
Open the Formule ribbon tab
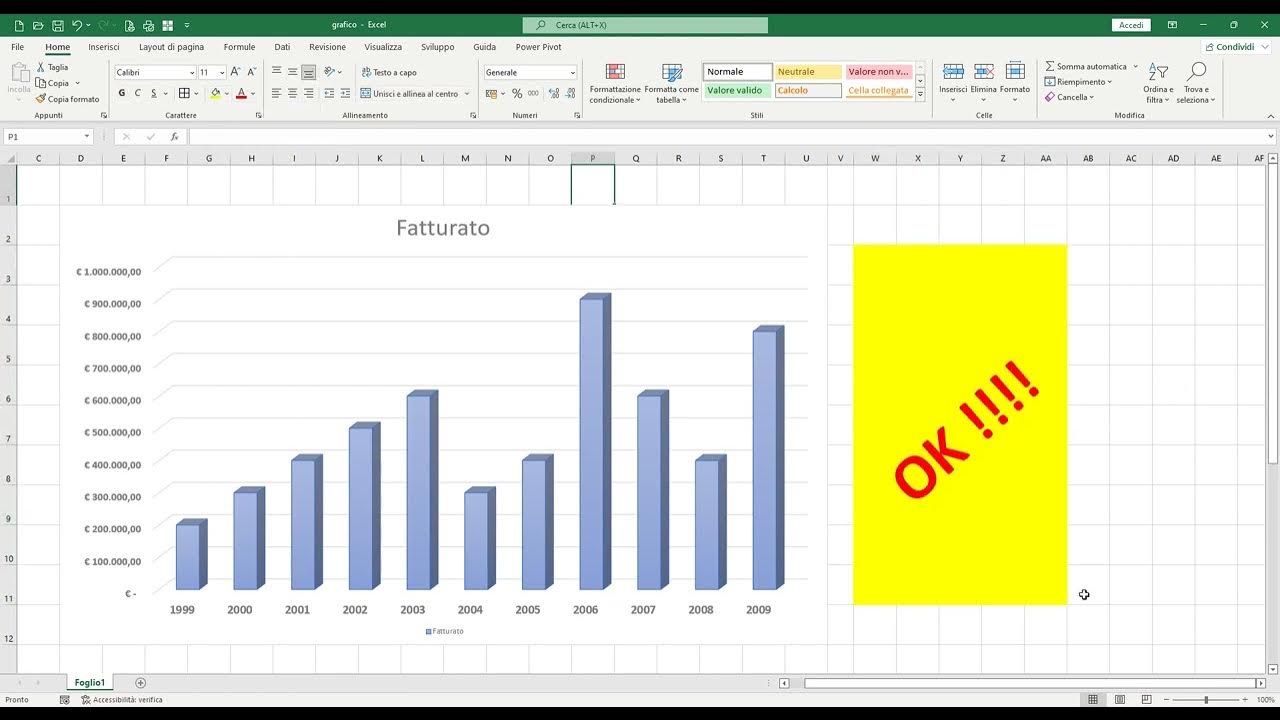click(x=239, y=47)
